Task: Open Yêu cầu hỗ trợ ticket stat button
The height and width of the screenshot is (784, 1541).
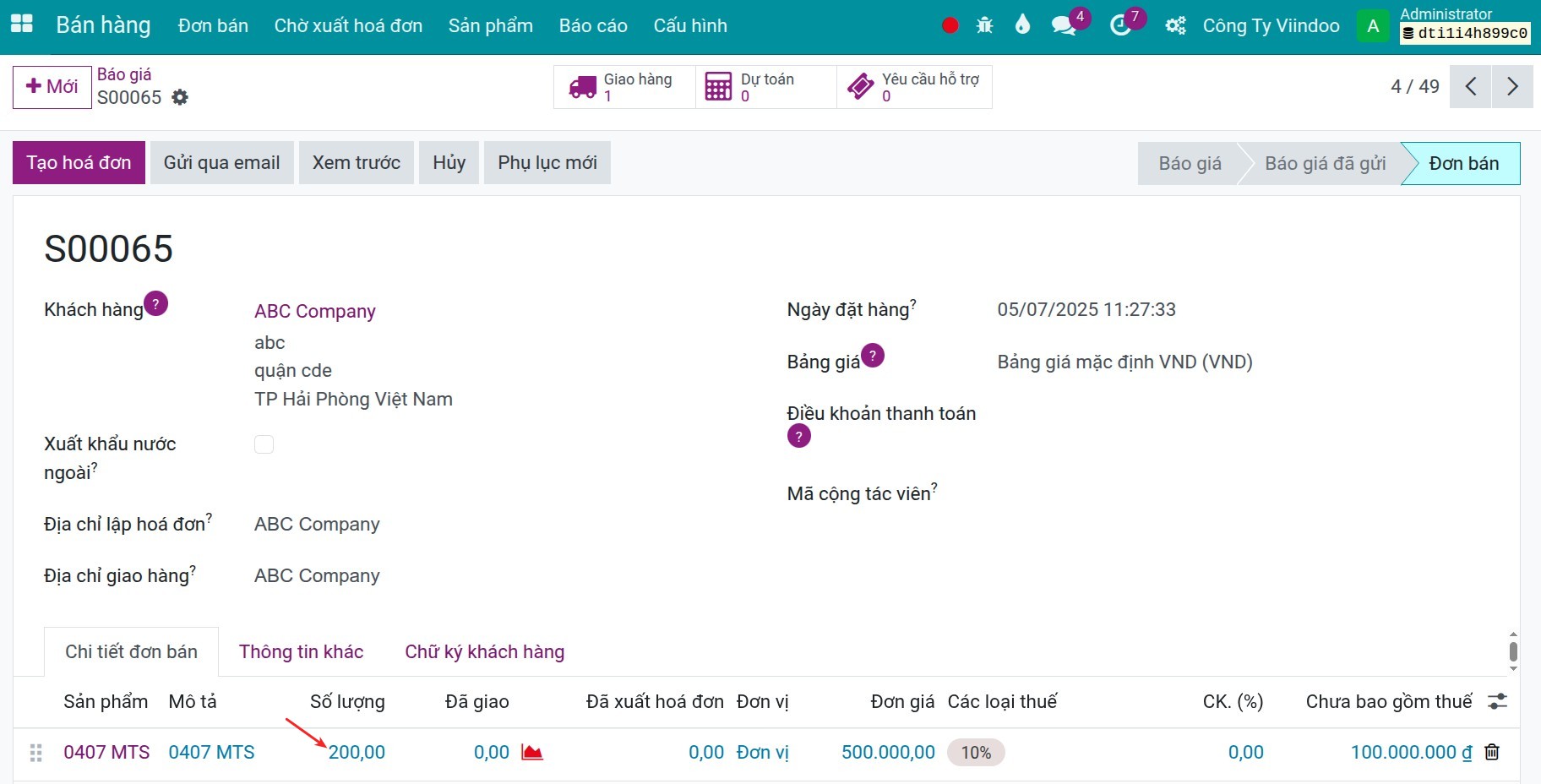Action: point(914,87)
